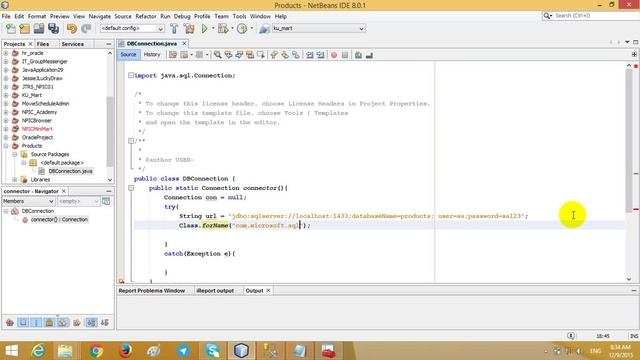Select DBConnection.java in the Projects tree
640x360 pixels.
click(x=70, y=171)
